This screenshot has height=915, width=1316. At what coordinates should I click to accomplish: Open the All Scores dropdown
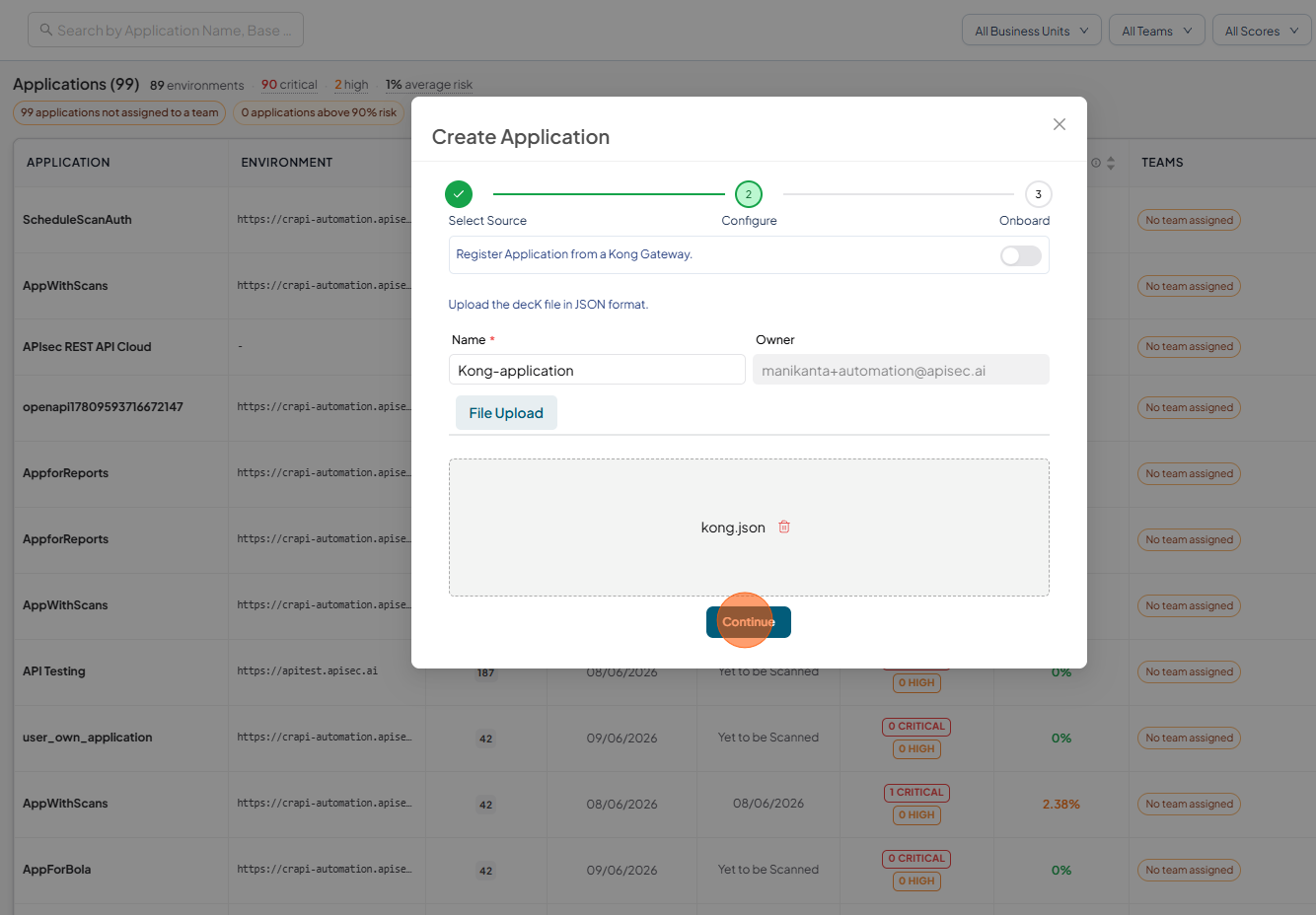[x=1262, y=31]
